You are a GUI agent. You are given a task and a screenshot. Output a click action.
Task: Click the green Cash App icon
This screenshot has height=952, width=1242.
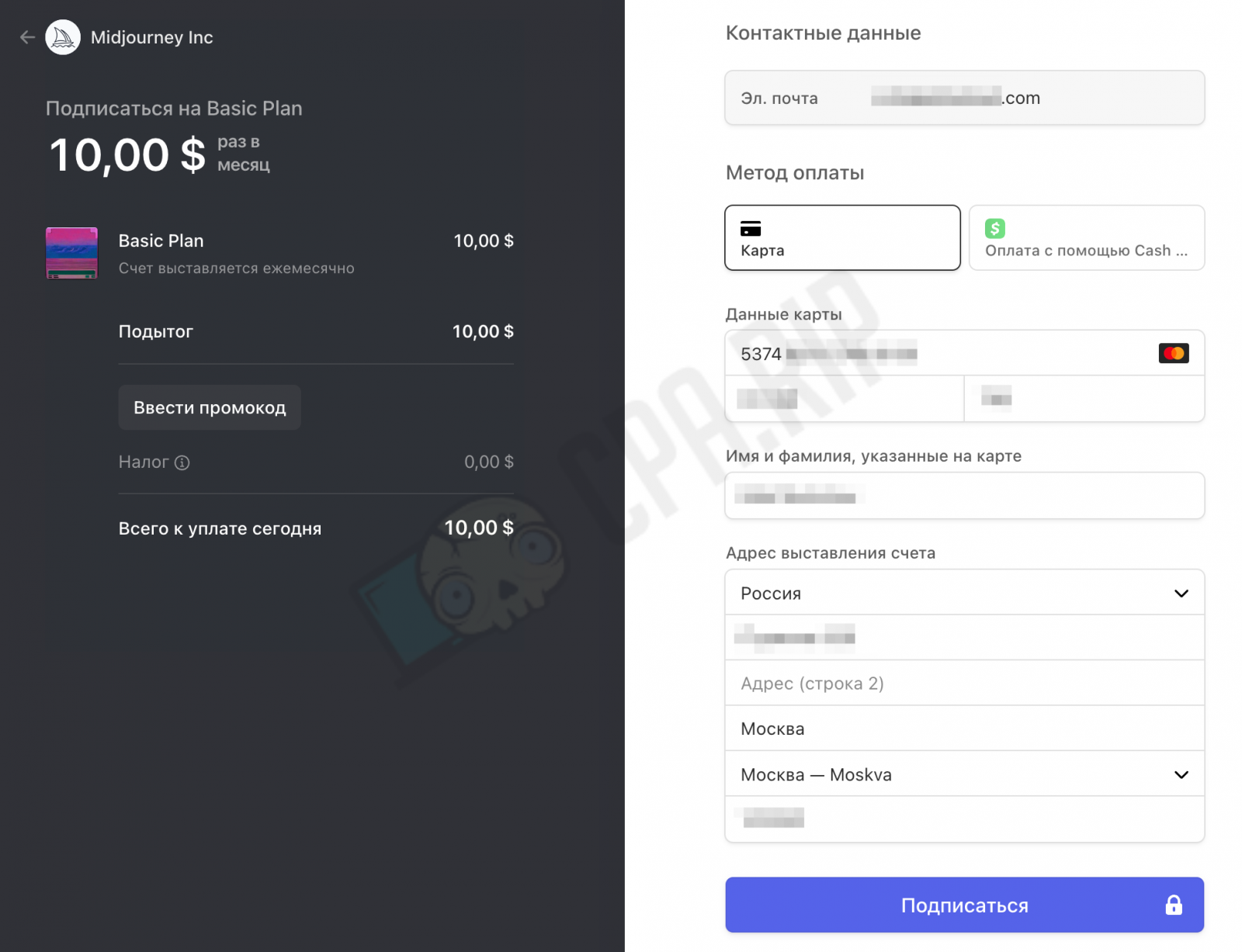994,228
